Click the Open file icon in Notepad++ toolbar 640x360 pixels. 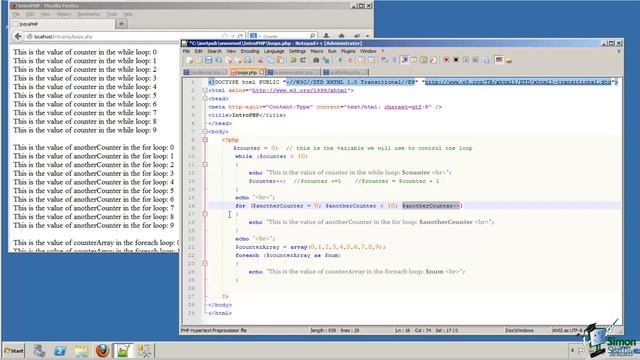(199, 60)
